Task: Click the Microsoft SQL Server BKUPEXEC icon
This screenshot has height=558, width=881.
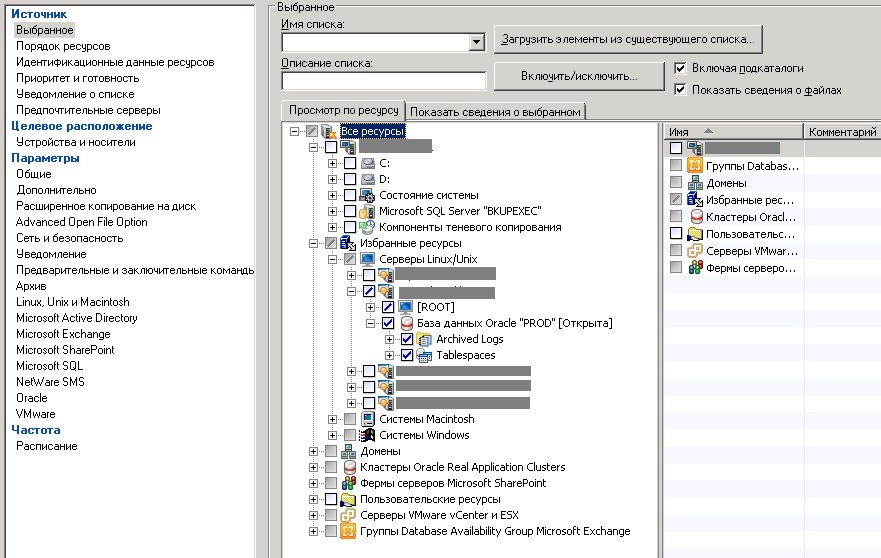Action: coord(367,211)
